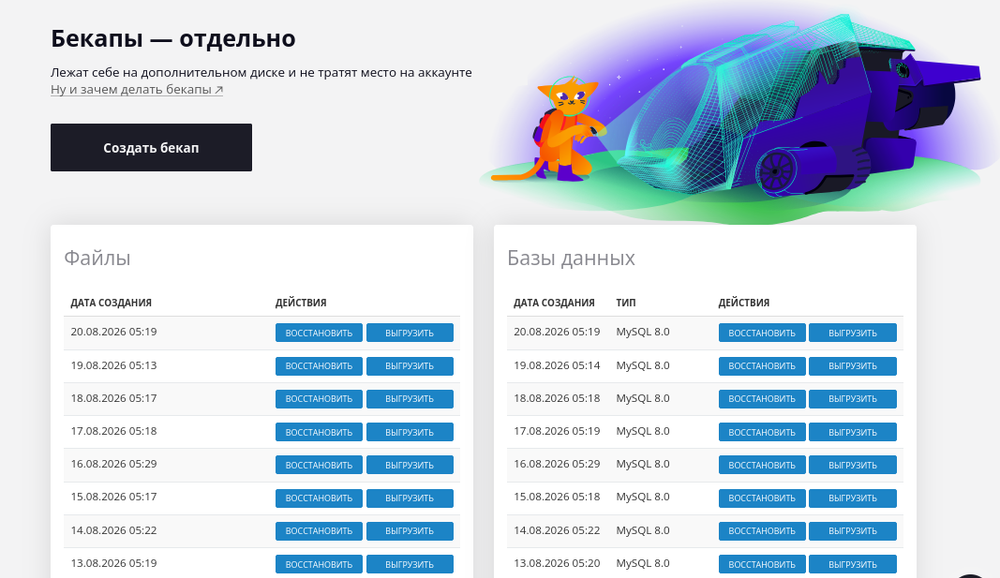1000x578 pixels.
Task: Click the Файлы section heading
Action: tap(97, 258)
